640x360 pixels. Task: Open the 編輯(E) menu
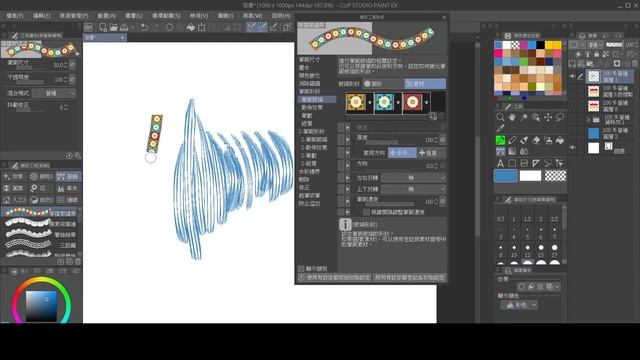coord(41,16)
